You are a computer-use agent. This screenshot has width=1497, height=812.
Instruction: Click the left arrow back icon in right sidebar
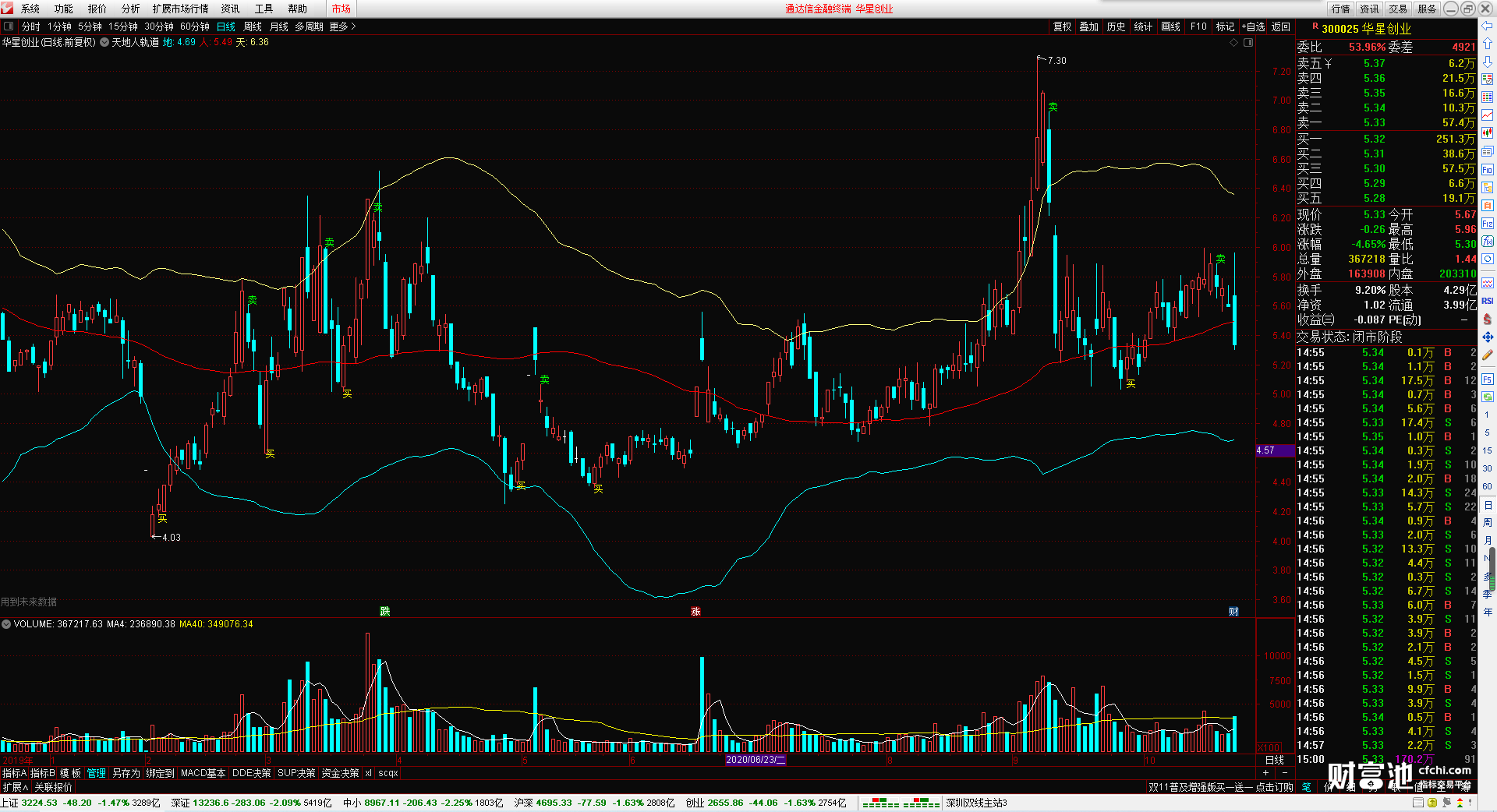point(1488,26)
